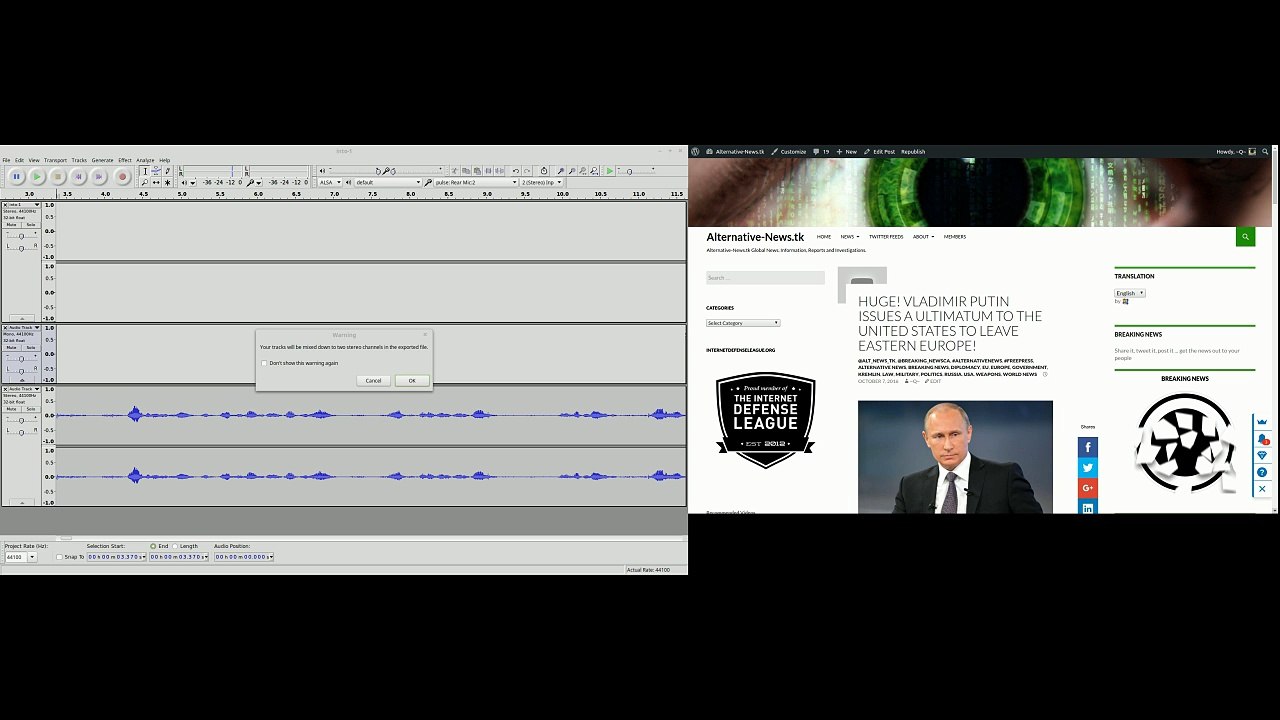Select the Selection (I-beam) tool
This screenshot has height=720, width=1280.
(144, 171)
